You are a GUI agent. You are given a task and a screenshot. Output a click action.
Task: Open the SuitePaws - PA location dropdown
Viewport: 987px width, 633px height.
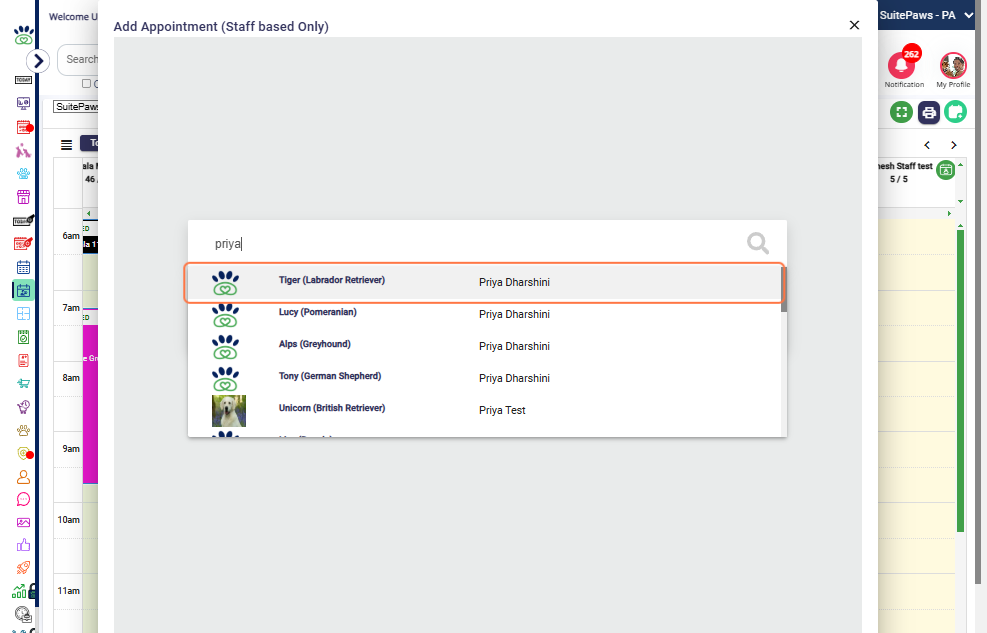point(927,15)
